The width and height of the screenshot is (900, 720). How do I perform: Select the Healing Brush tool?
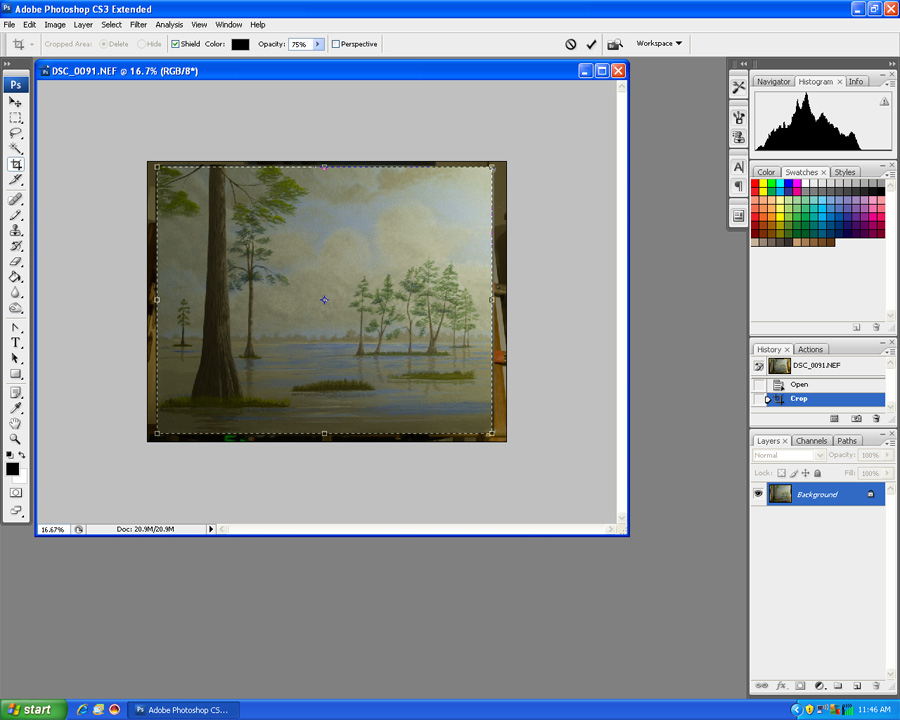[15, 199]
